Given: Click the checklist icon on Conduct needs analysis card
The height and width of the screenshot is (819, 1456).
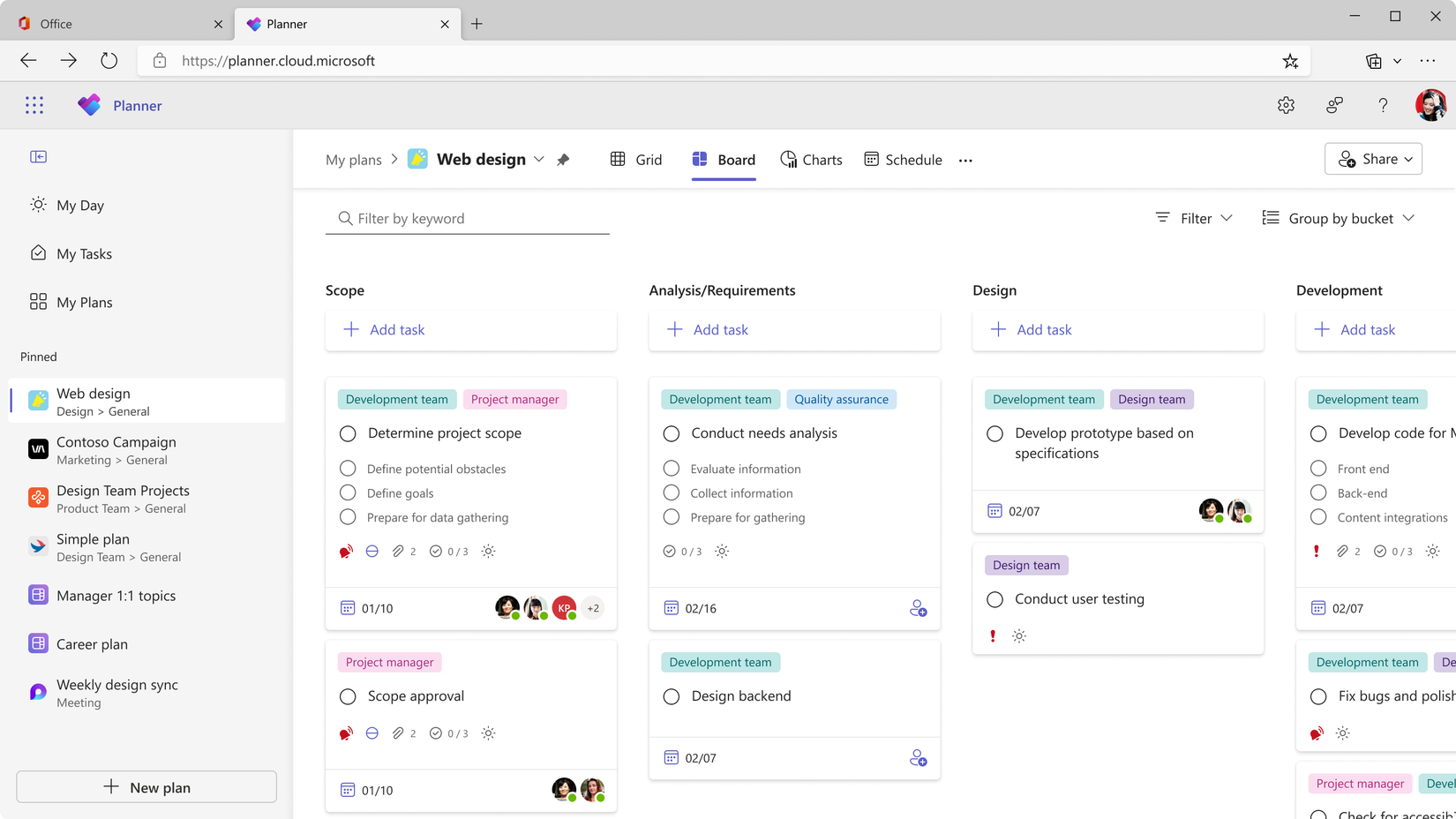Looking at the screenshot, I should (669, 551).
